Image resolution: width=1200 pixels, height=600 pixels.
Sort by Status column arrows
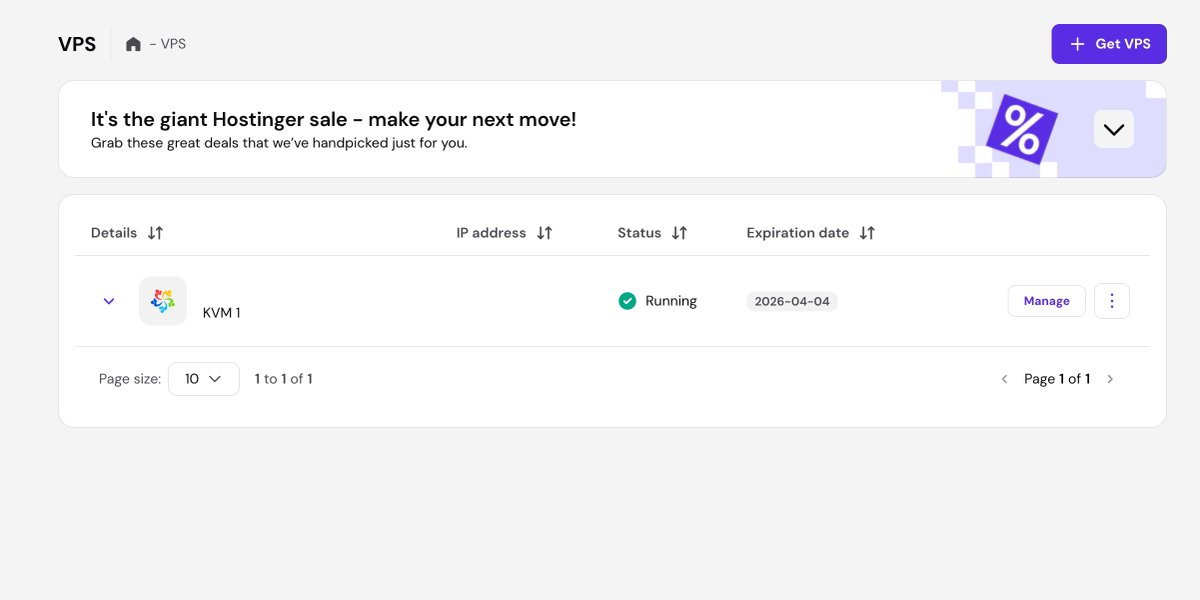tap(679, 233)
